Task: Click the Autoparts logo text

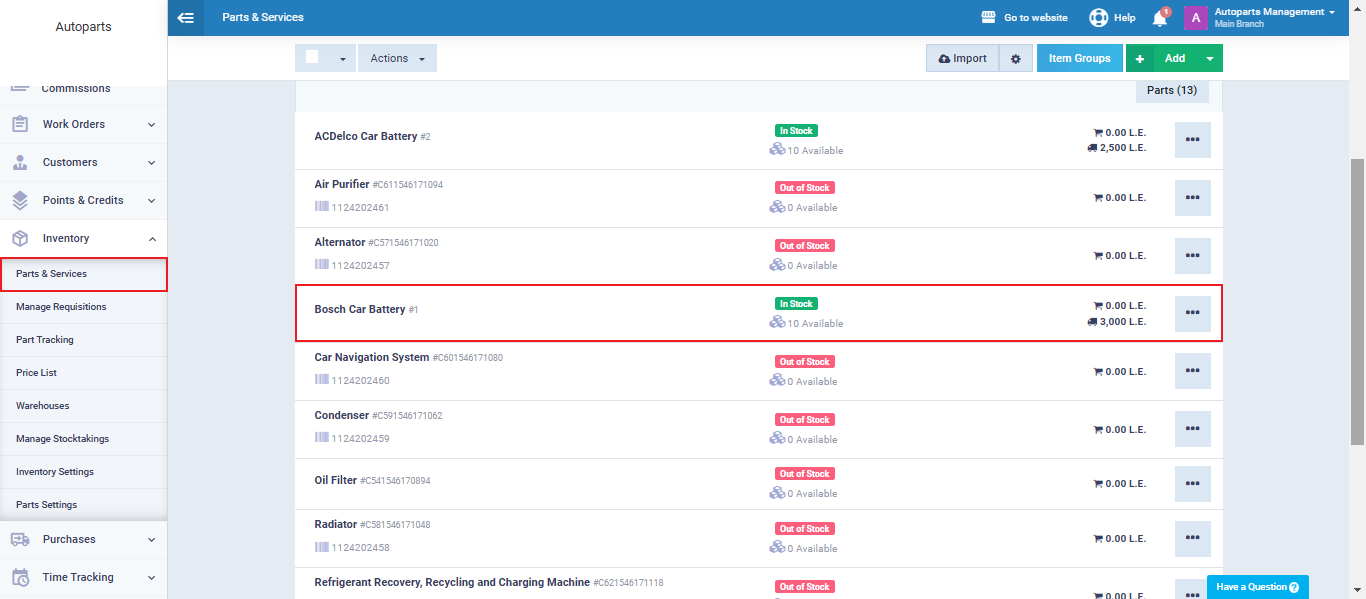Action: pos(84,27)
